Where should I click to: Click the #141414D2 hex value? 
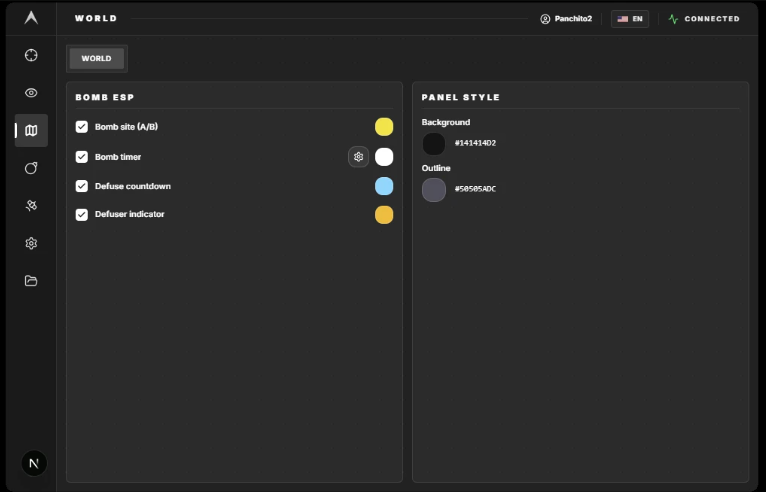click(x=475, y=143)
